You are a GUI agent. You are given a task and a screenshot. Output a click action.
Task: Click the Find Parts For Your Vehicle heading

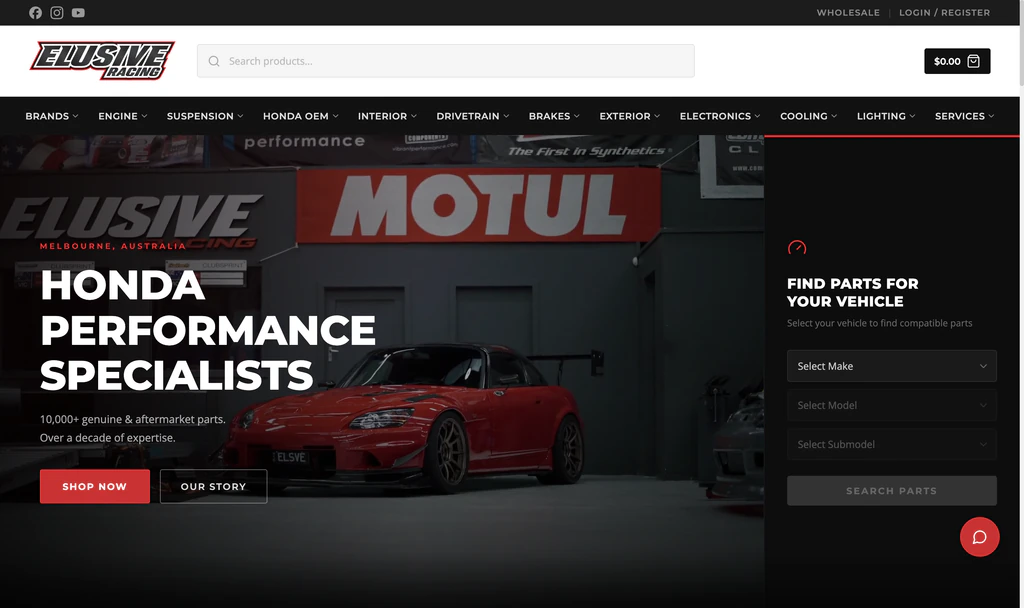[x=852, y=293]
